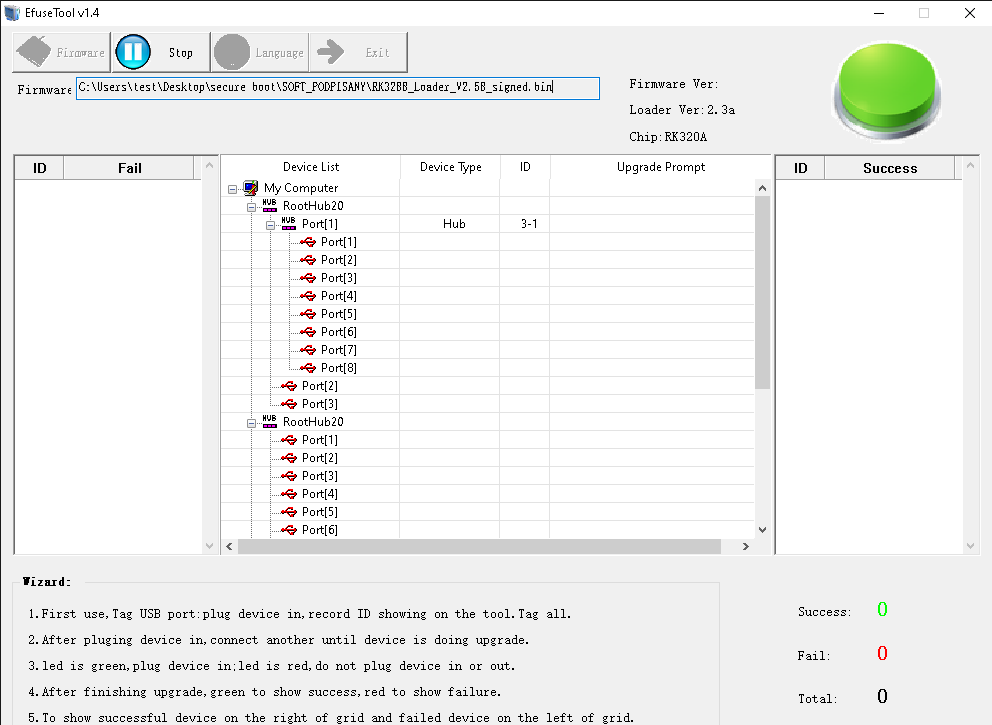Viewport: 992px width, 725px height.
Task: Click the Stop toolbar icon
Action: tap(133, 52)
